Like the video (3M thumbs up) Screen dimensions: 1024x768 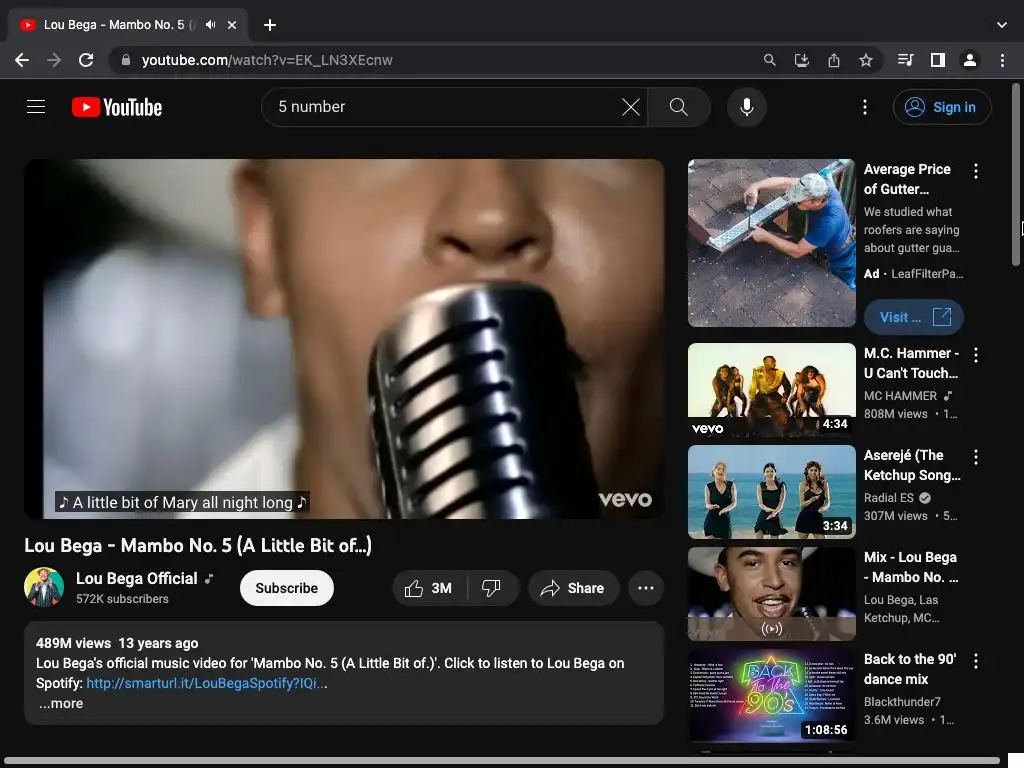[429, 588]
